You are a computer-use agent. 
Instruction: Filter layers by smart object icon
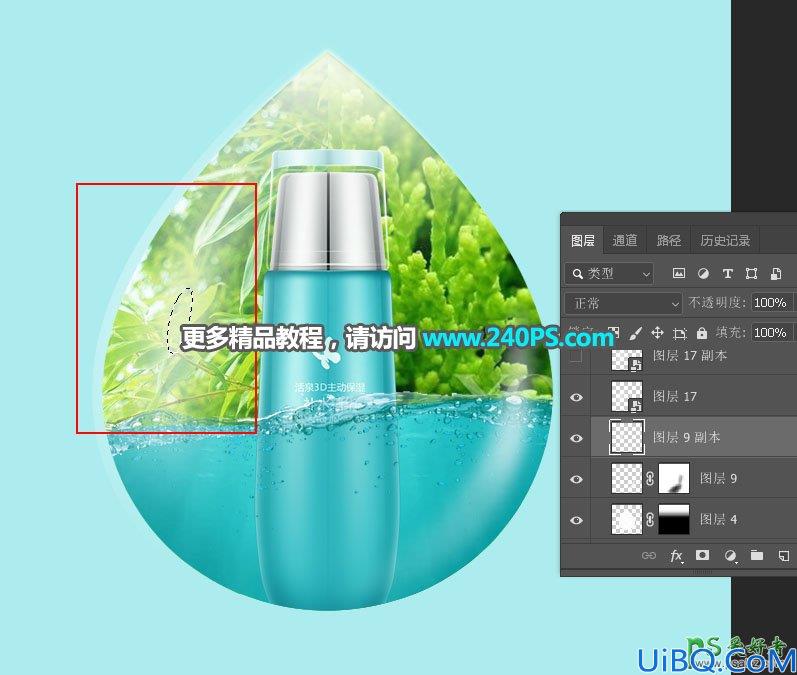[x=776, y=273]
